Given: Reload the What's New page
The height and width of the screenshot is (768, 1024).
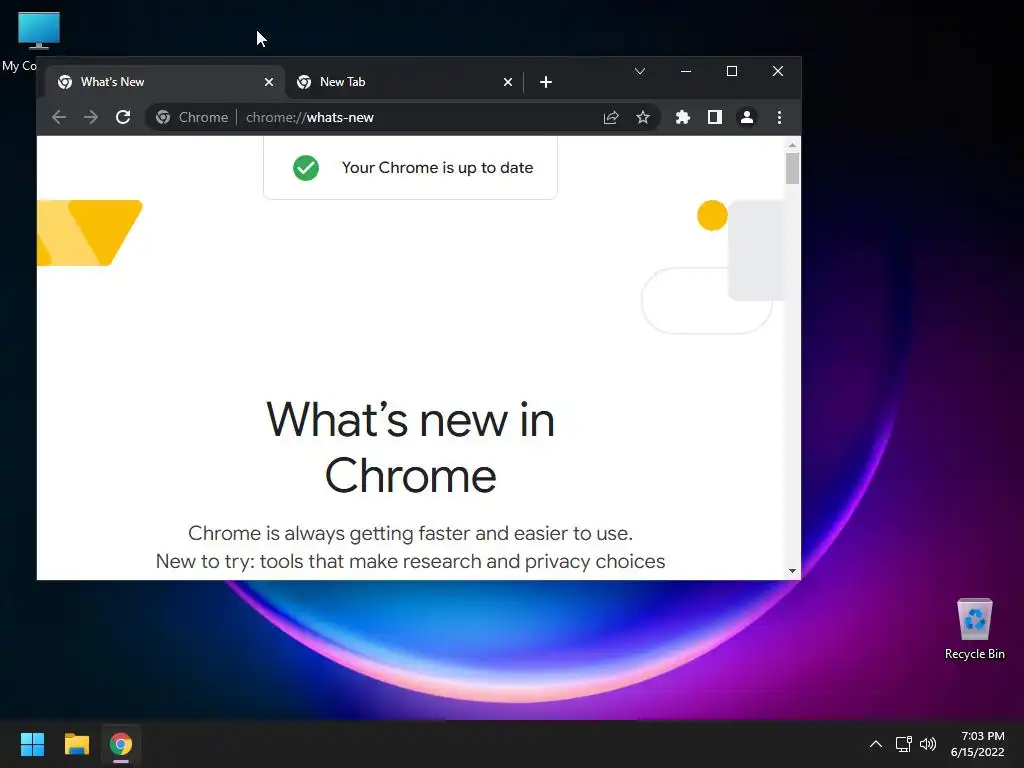Looking at the screenshot, I should (x=123, y=118).
